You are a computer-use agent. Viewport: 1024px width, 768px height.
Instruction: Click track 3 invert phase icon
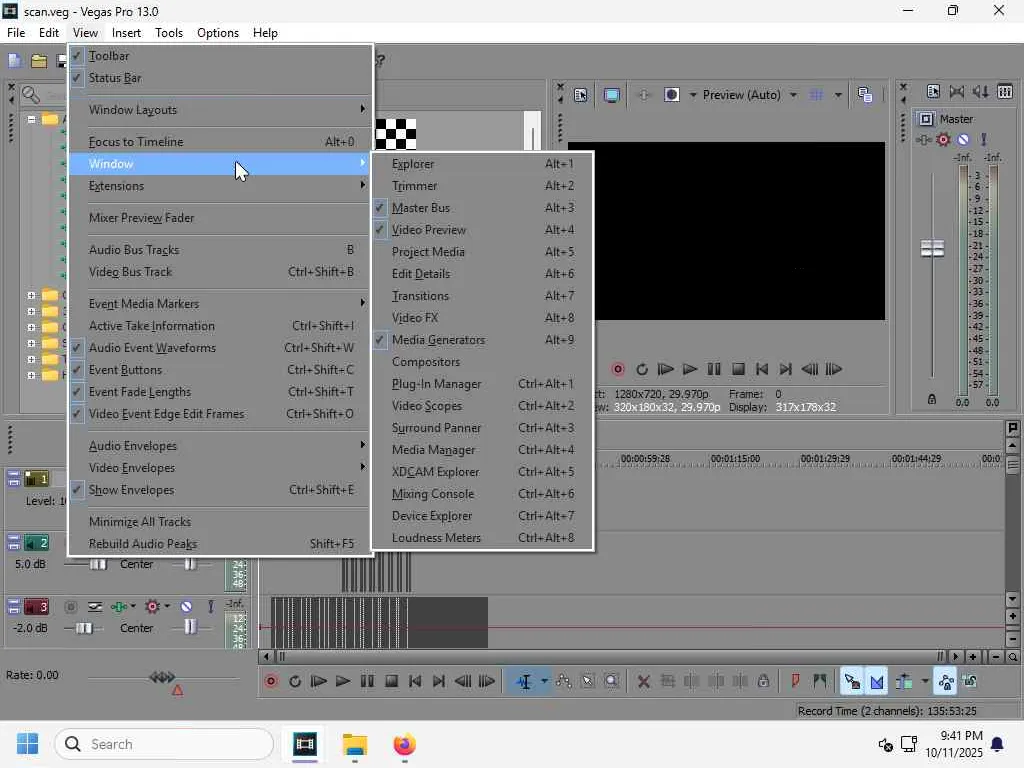95,607
